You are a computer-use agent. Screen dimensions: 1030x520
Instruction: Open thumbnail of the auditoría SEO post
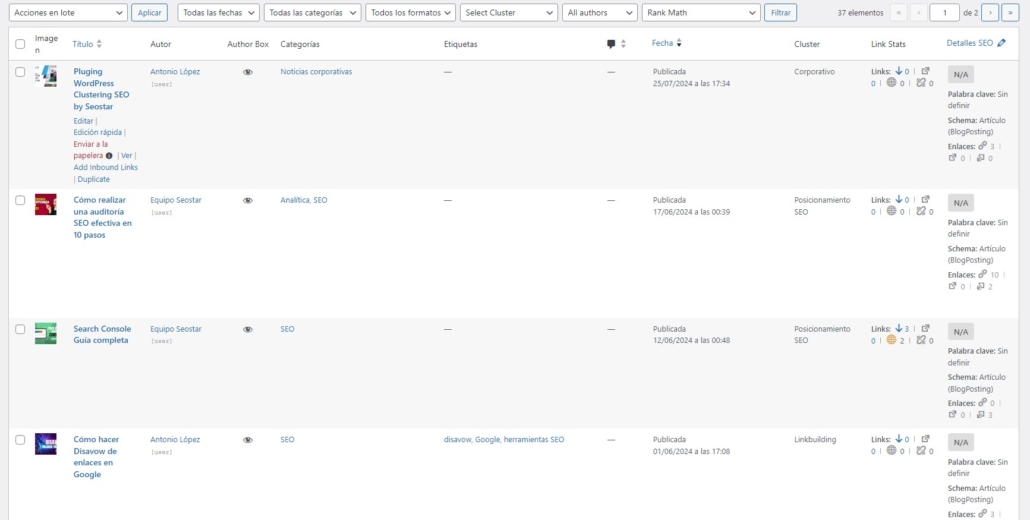point(46,204)
